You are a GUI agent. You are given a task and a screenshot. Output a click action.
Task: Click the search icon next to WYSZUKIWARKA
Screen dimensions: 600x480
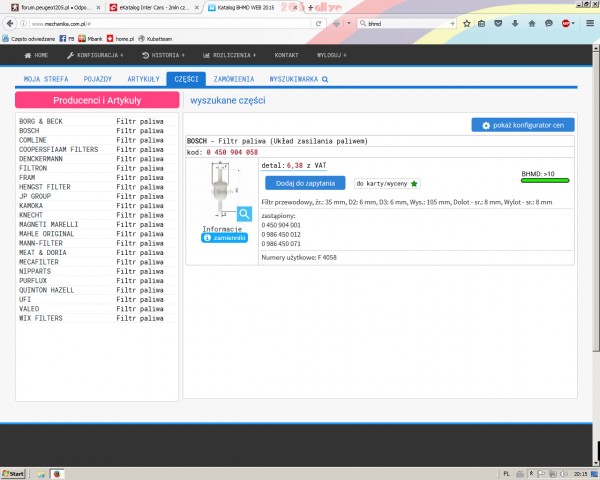click(324, 78)
